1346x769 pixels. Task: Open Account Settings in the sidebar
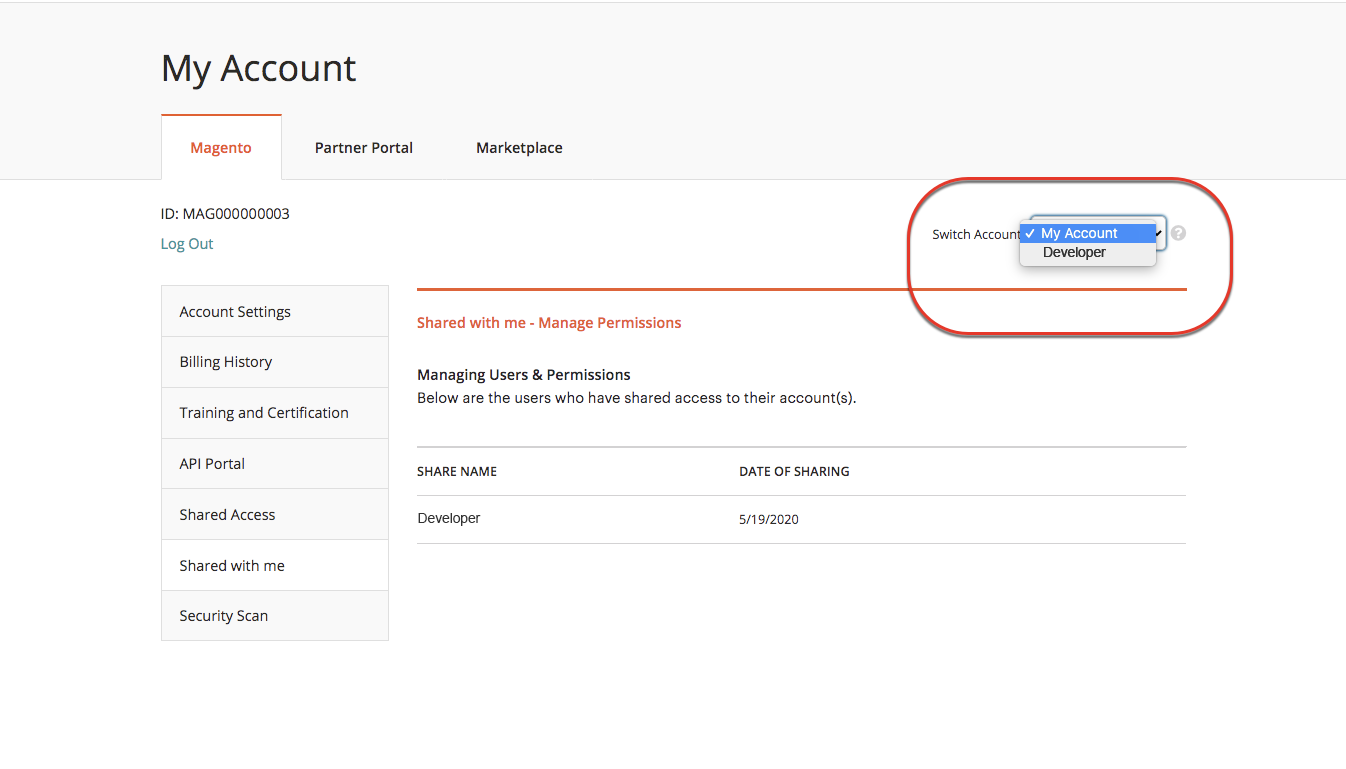275,312
